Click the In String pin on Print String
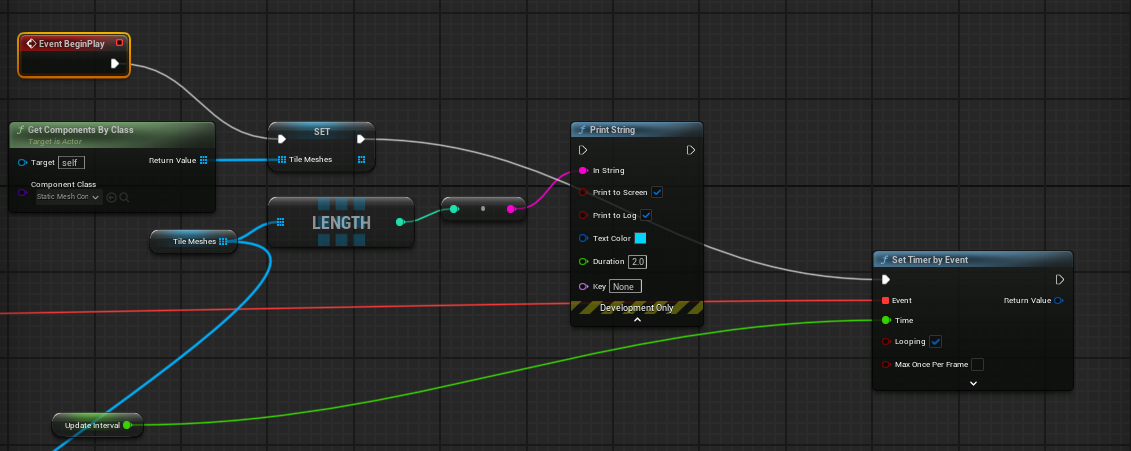 click(583, 171)
